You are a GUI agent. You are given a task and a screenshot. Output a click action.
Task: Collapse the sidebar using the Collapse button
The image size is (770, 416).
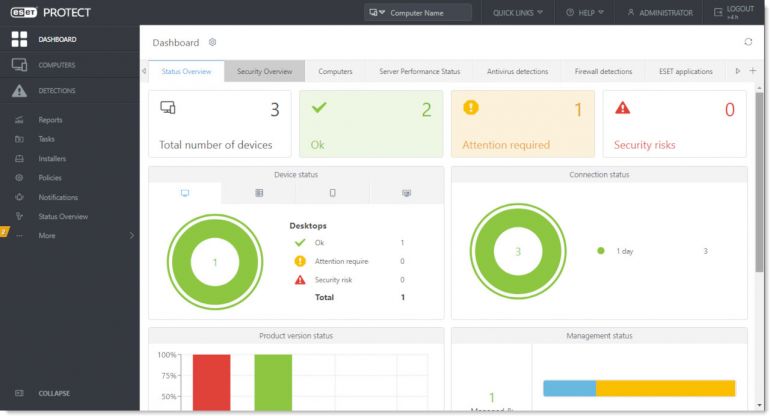[x=54, y=393]
